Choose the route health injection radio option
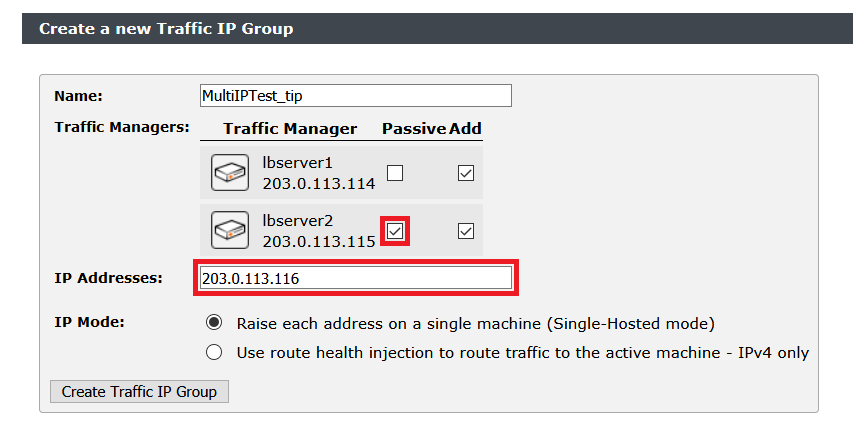Viewport: 853px width, 438px height. tap(213, 352)
